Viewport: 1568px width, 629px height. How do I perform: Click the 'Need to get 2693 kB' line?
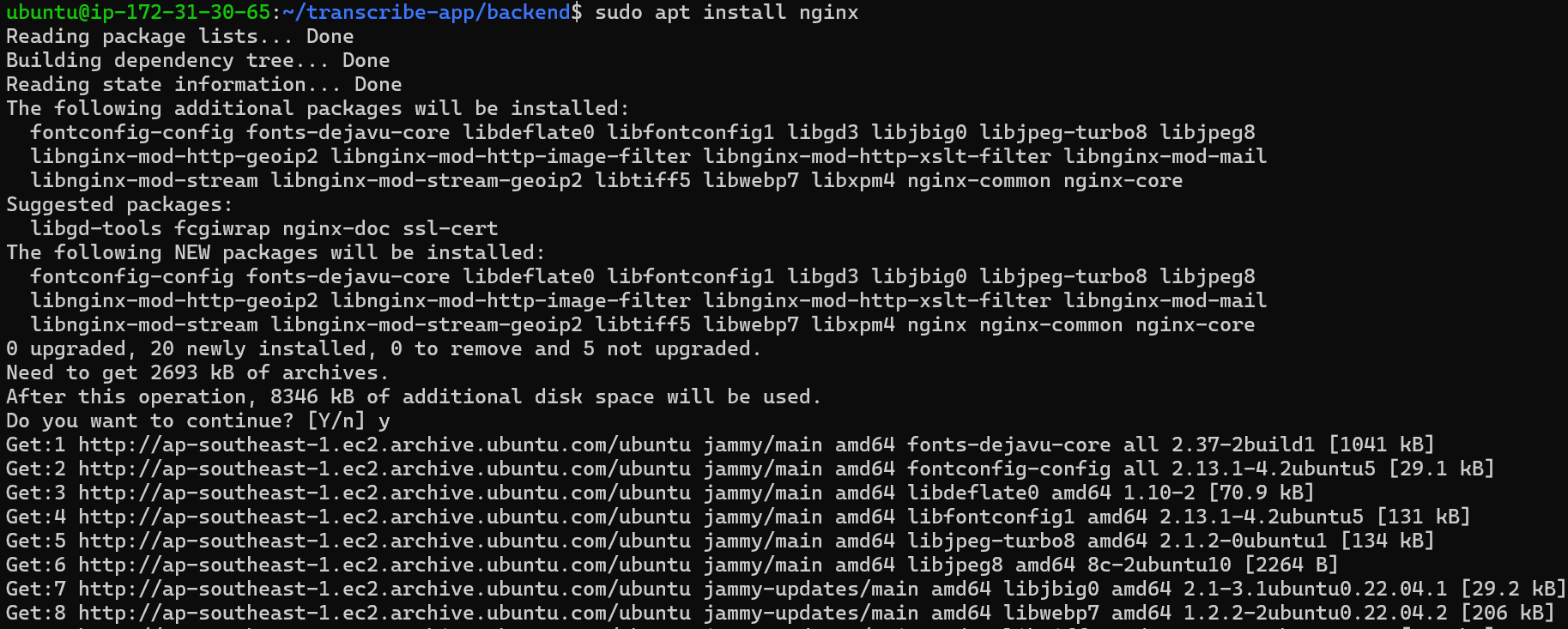(x=197, y=372)
